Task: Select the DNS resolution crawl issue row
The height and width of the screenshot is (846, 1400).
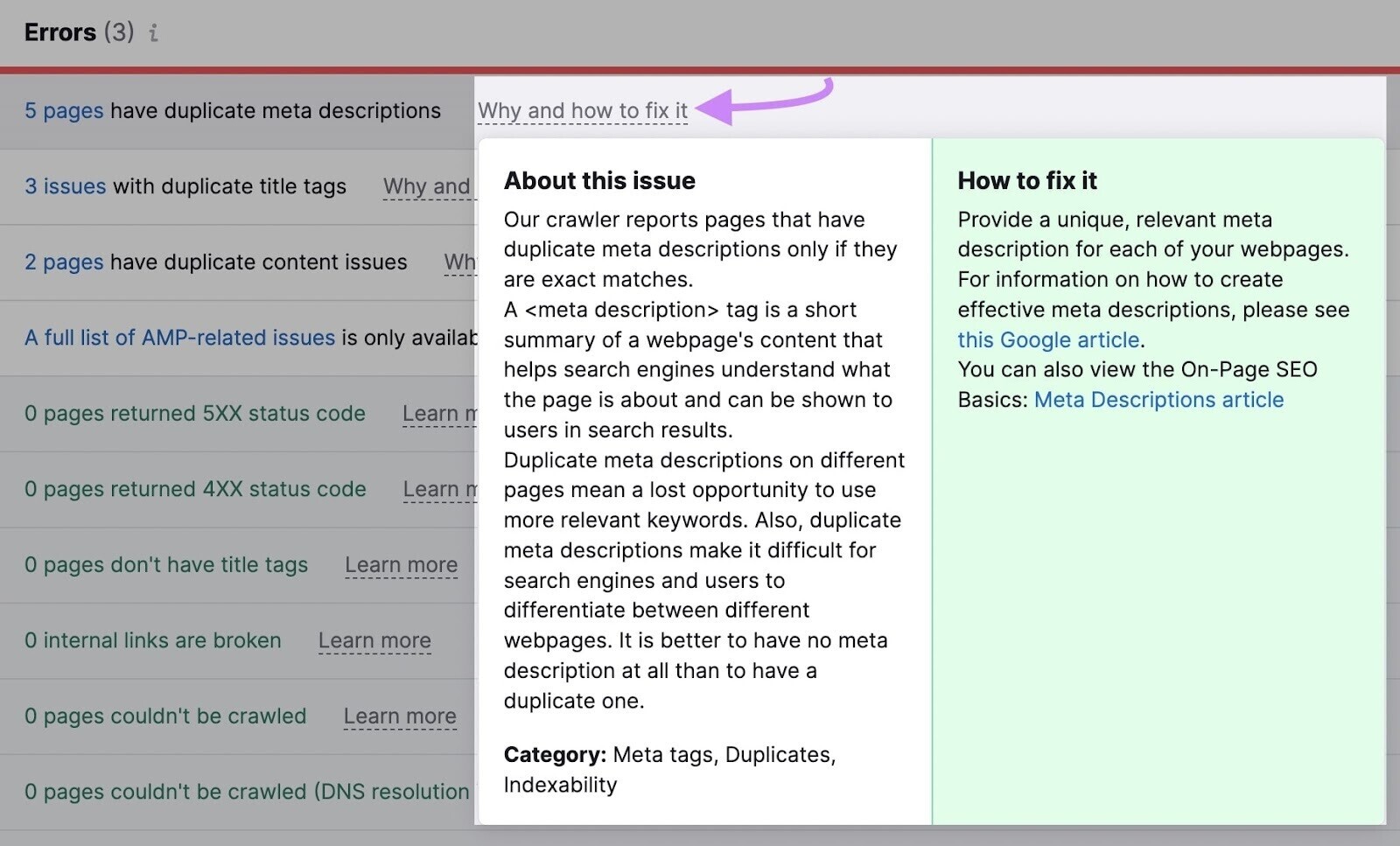Action: [247, 793]
